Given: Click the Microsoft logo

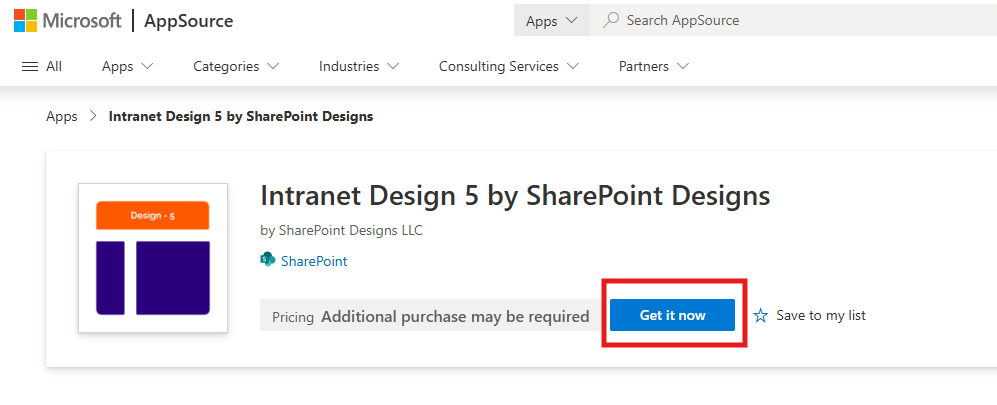Looking at the screenshot, I should (x=67, y=20).
